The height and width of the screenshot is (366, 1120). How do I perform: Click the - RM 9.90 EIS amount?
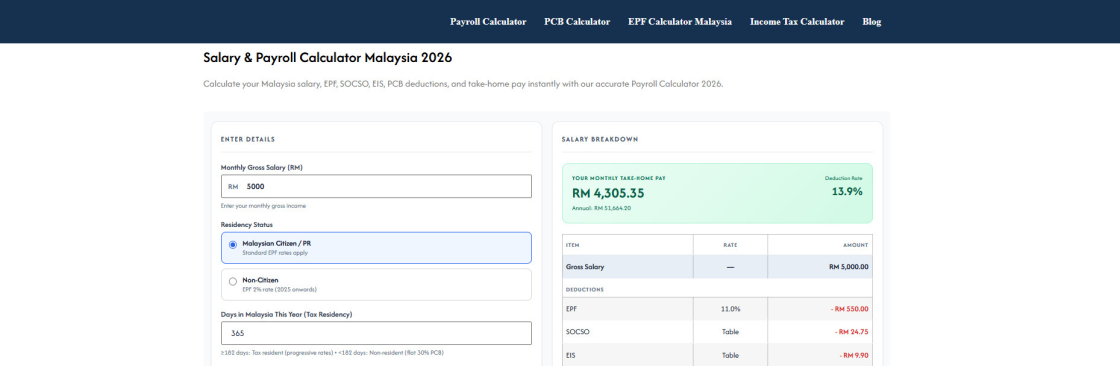854,355
